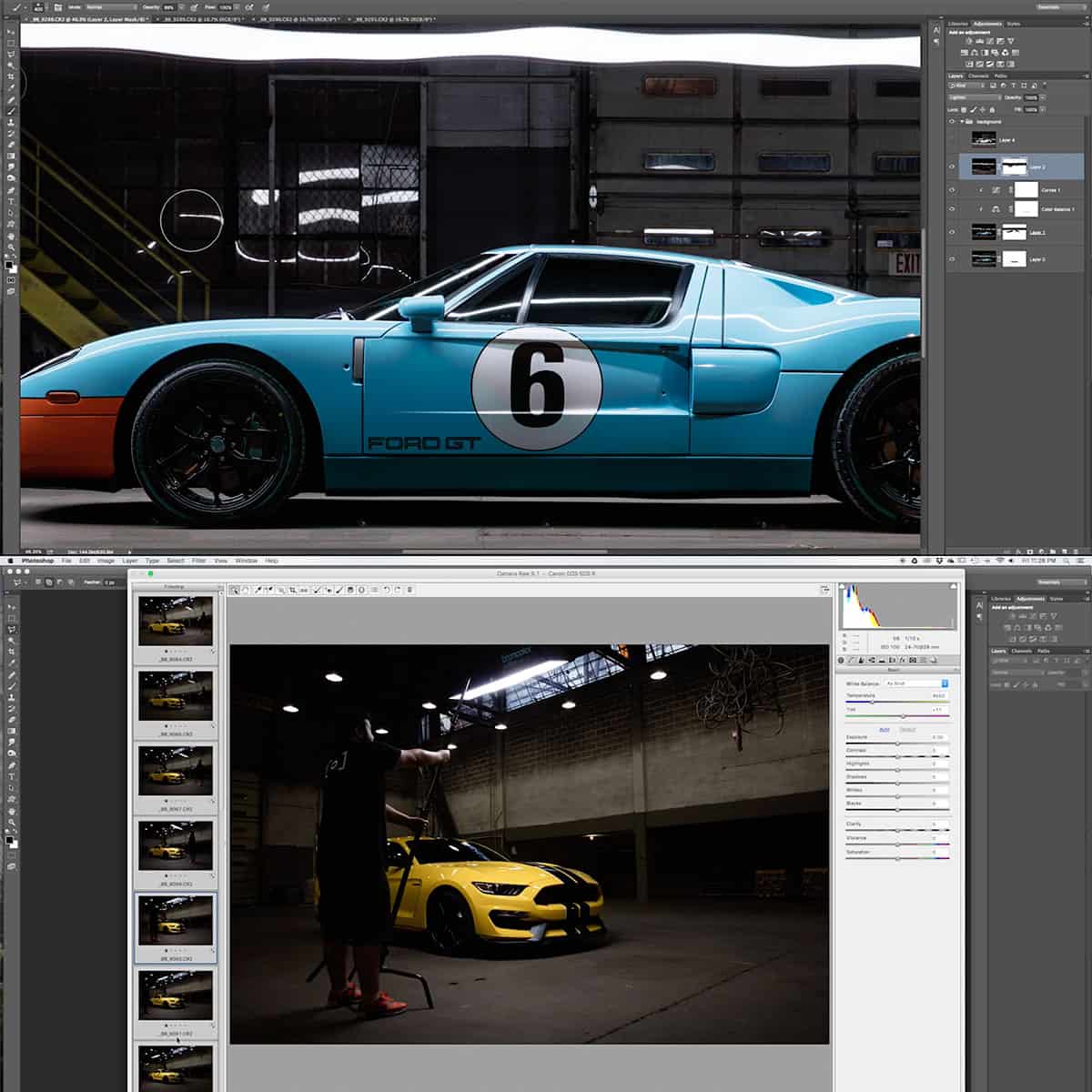This screenshot has height=1092, width=1092.
Task: Click the Default link in Basic panel
Action: [907, 730]
